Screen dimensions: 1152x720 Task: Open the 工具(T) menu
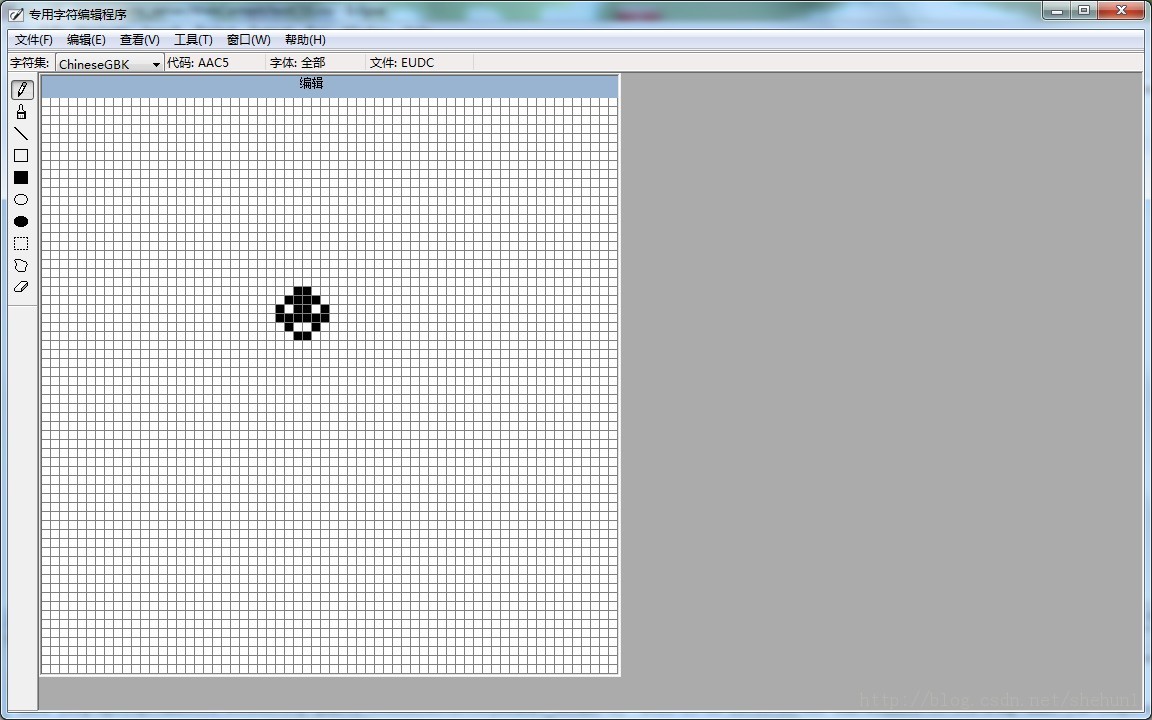[x=193, y=40]
